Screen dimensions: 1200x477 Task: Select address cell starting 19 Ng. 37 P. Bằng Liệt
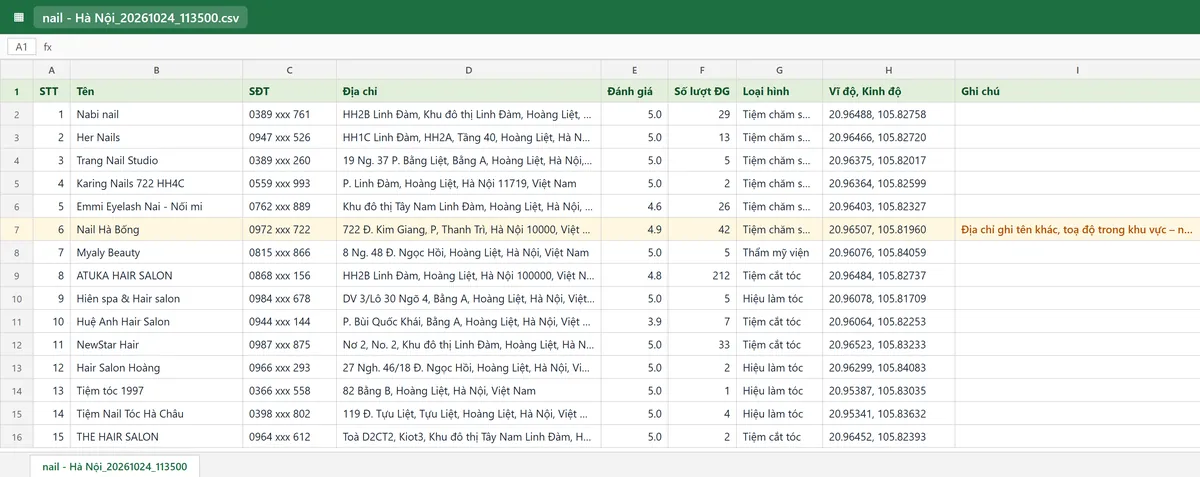[468, 161]
